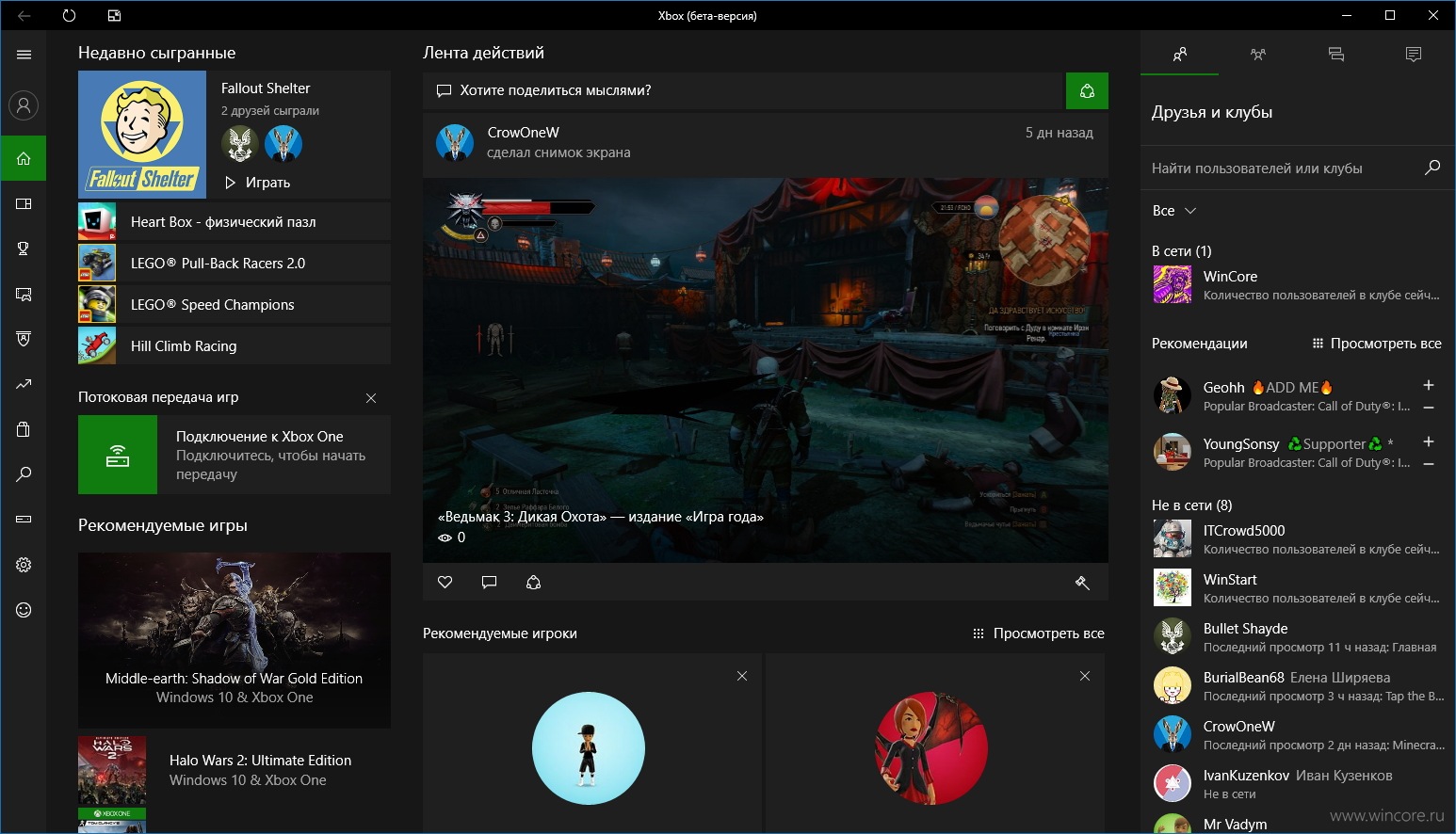This screenshot has width=1456, height=834.
Task: Dismiss first recommended player card
Action: (x=742, y=676)
